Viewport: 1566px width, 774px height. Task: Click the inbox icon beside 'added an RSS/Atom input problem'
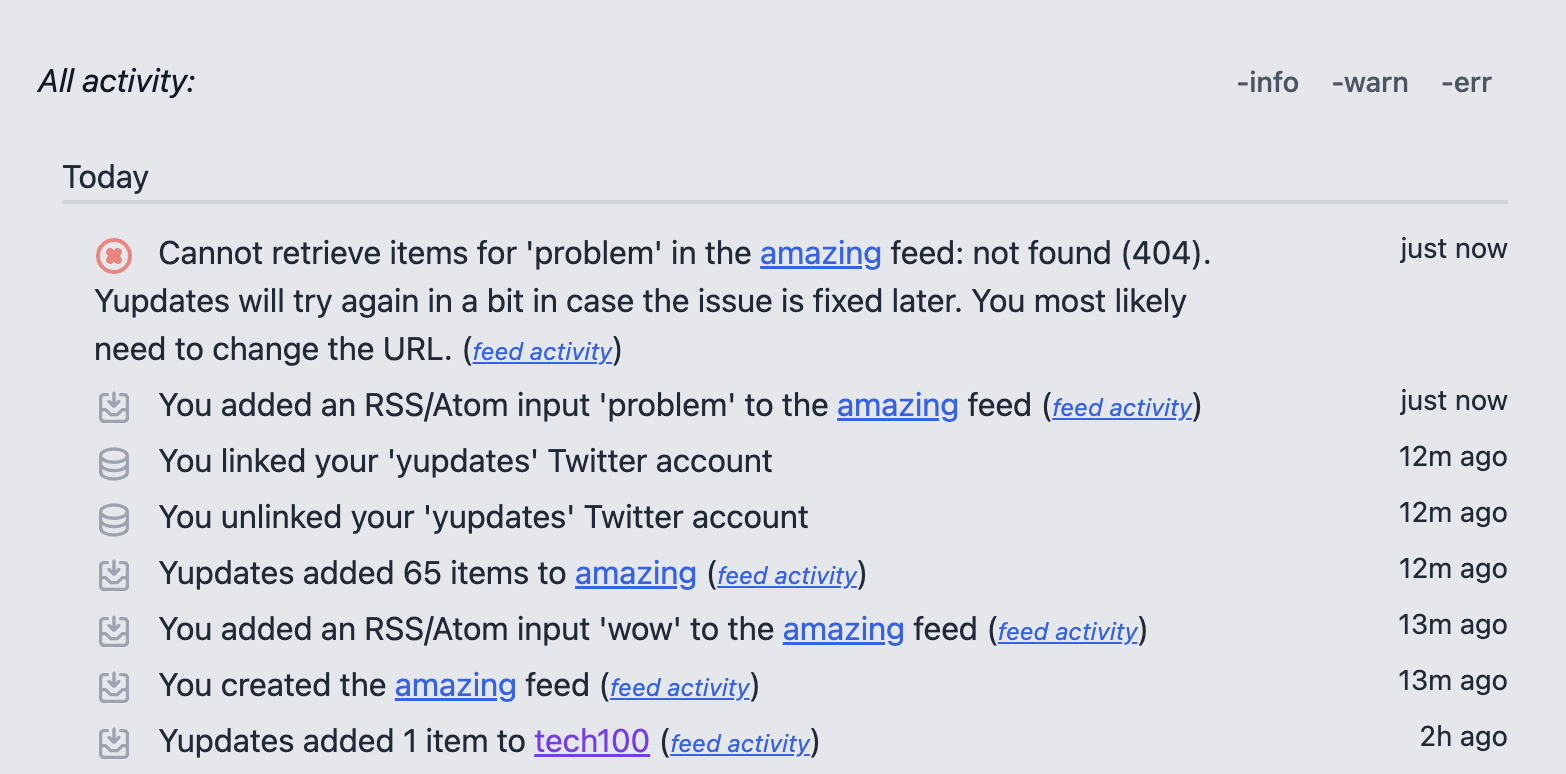tap(114, 407)
